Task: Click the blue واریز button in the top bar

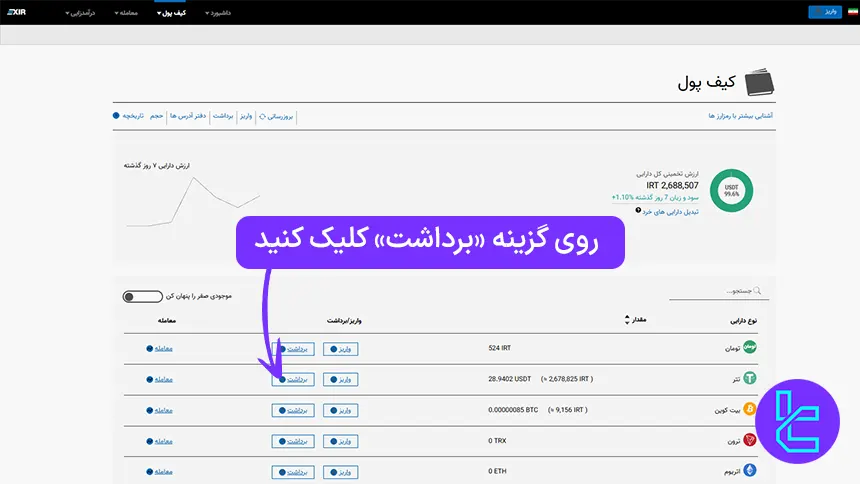Action: 825,12
